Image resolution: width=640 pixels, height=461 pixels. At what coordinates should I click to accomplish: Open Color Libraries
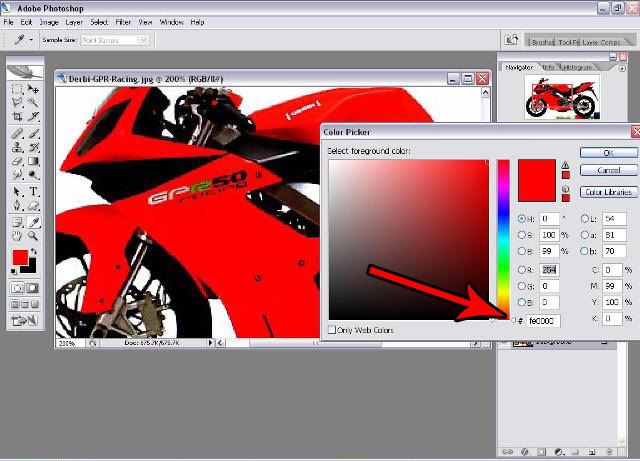[x=608, y=192]
